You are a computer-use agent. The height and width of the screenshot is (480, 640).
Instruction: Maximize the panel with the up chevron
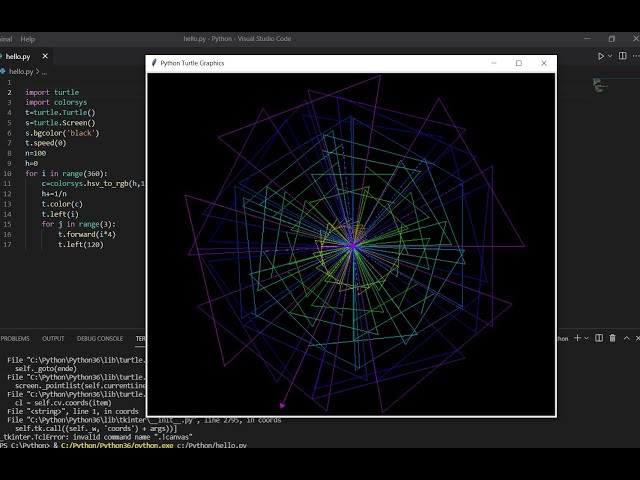(627, 338)
